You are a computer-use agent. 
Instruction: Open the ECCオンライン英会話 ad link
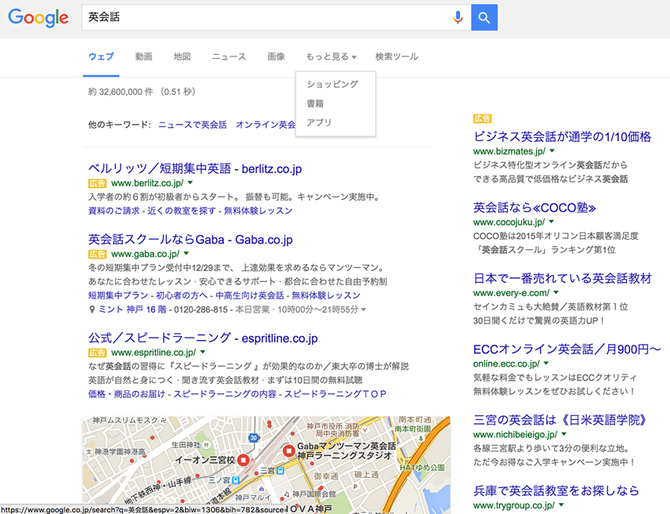coord(566,350)
